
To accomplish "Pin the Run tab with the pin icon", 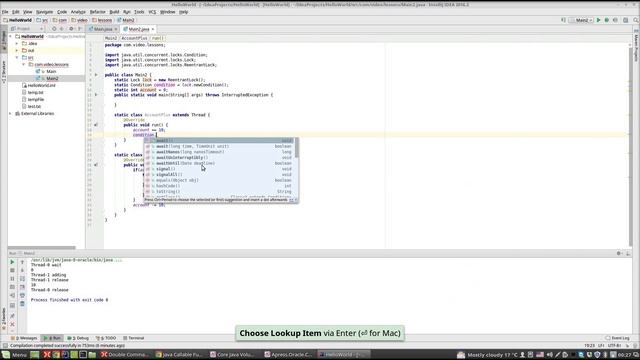I will coord(12,316).
